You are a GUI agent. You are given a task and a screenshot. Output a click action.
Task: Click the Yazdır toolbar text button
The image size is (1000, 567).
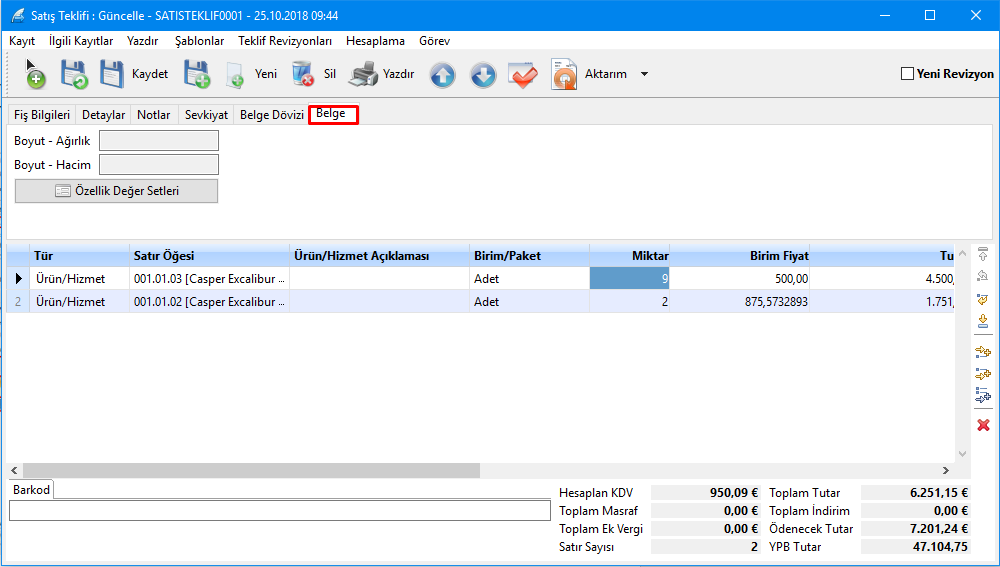click(x=399, y=74)
